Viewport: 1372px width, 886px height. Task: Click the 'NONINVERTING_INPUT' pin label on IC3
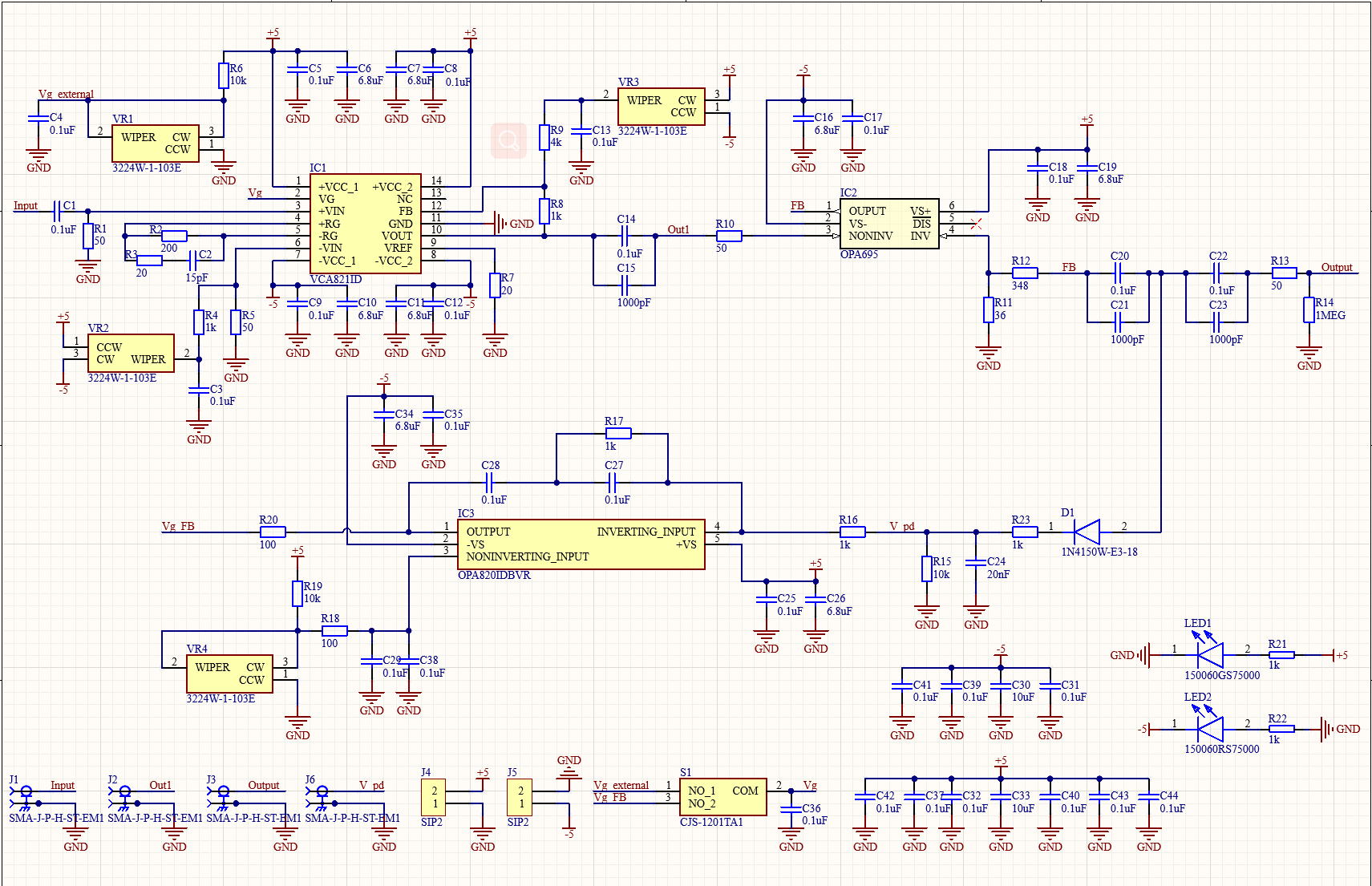click(528, 557)
